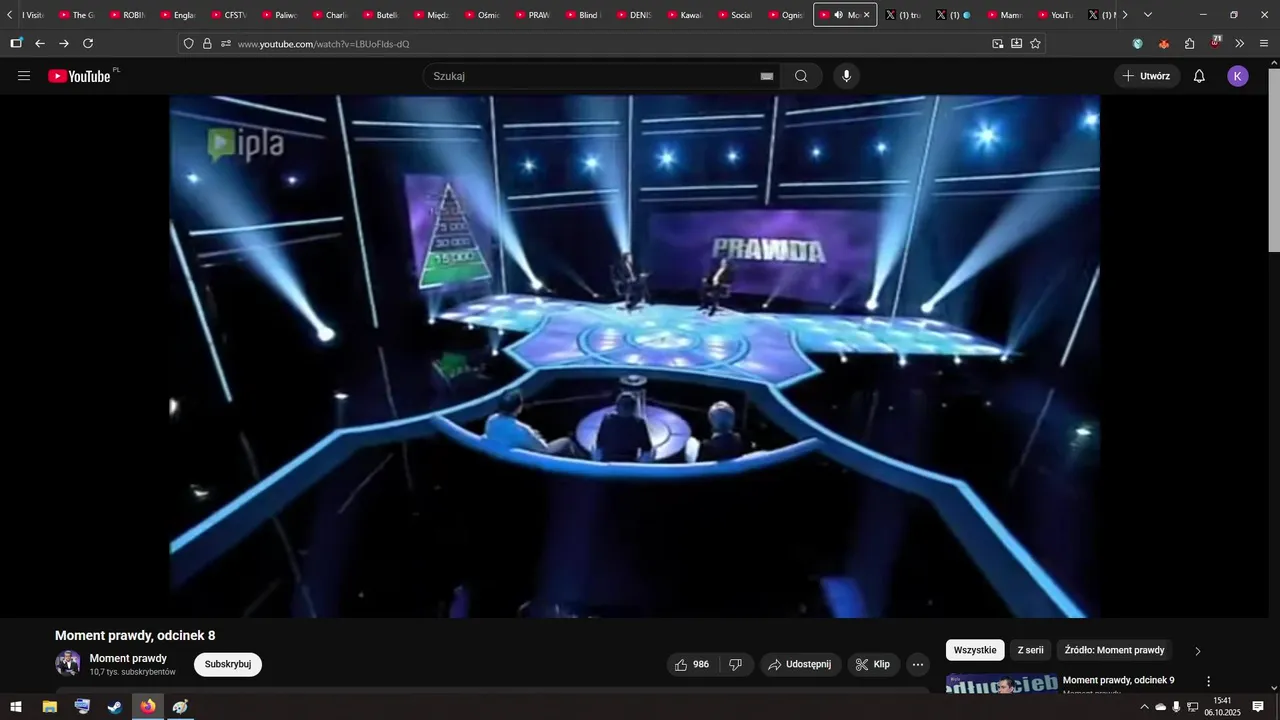This screenshot has width=1280, height=720.
Task: Open Steam from taskbar
Action: 115,707
